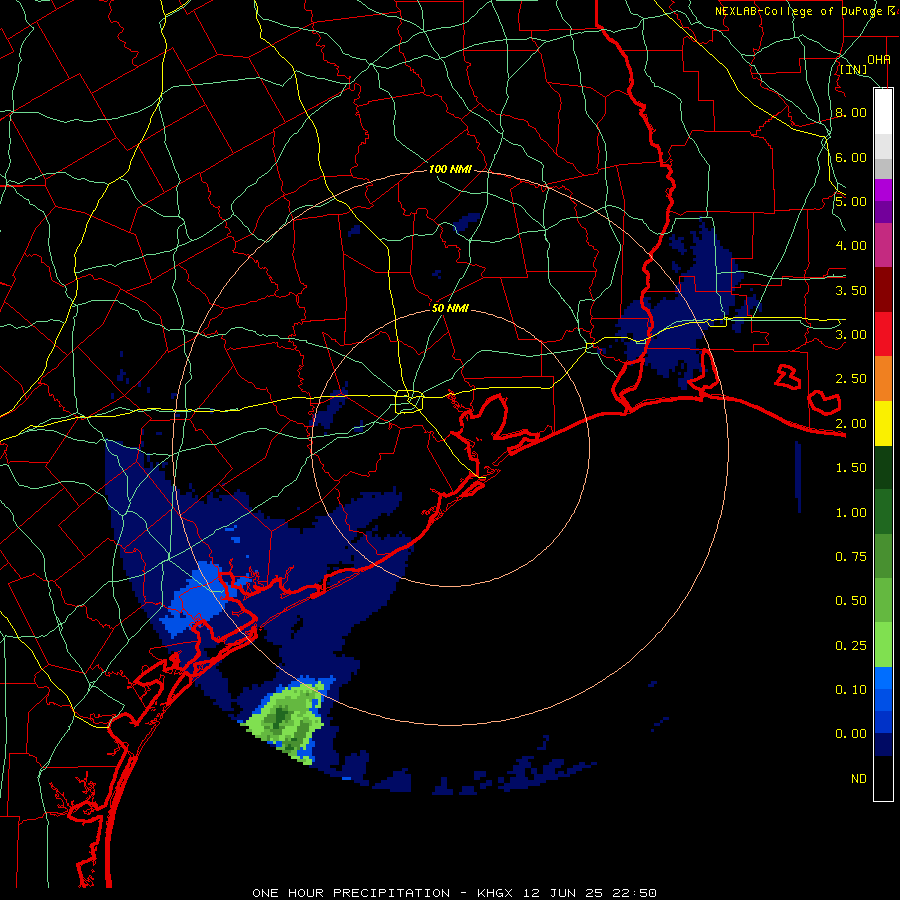Click the "ND" no-data label
This screenshot has width=900, height=900.
tap(859, 779)
